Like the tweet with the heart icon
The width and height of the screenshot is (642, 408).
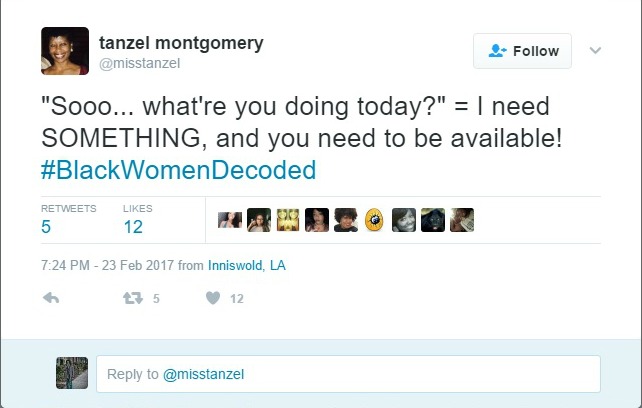[212, 298]
